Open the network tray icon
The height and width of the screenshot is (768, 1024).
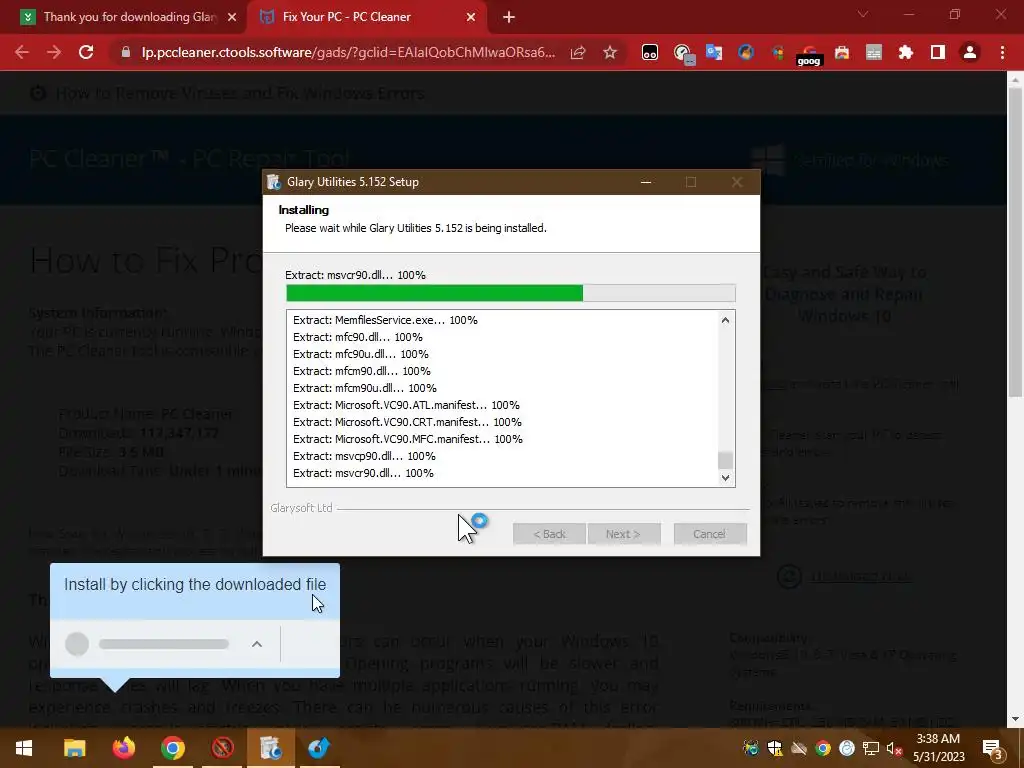[x=871, y=748]
